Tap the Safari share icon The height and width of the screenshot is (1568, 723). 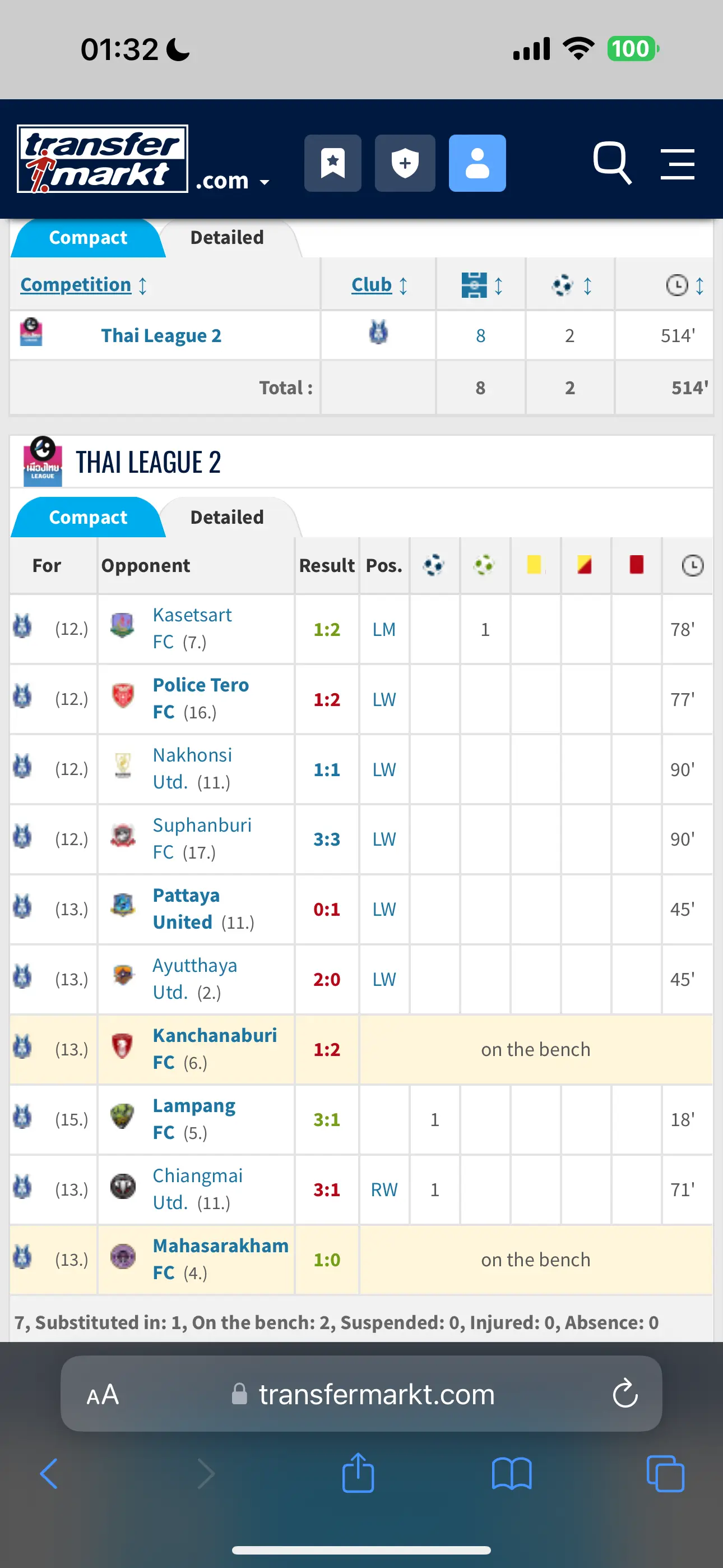tap(358, 1473)
